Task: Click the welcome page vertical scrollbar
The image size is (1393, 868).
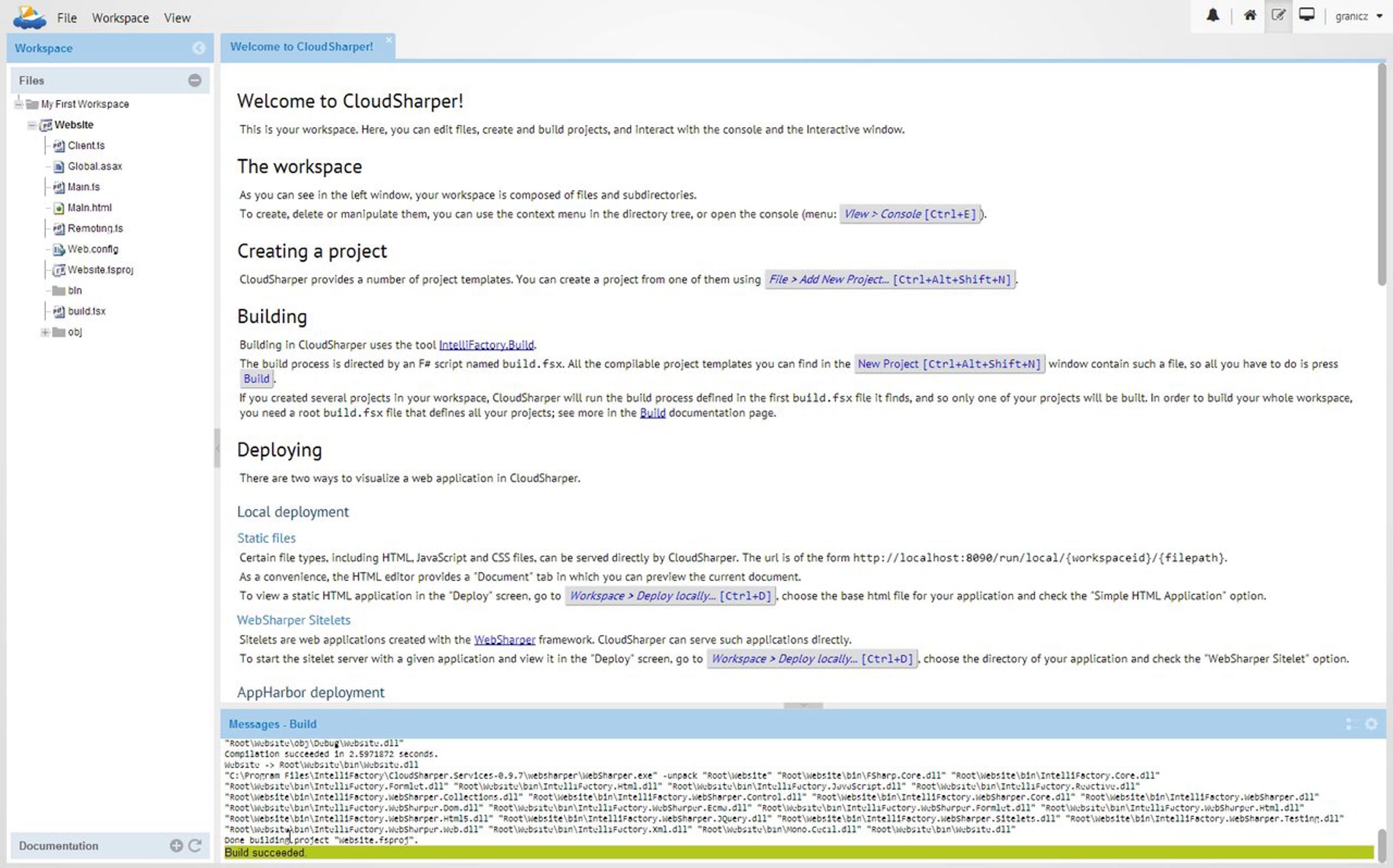Action: click(x=1381, y=174)
